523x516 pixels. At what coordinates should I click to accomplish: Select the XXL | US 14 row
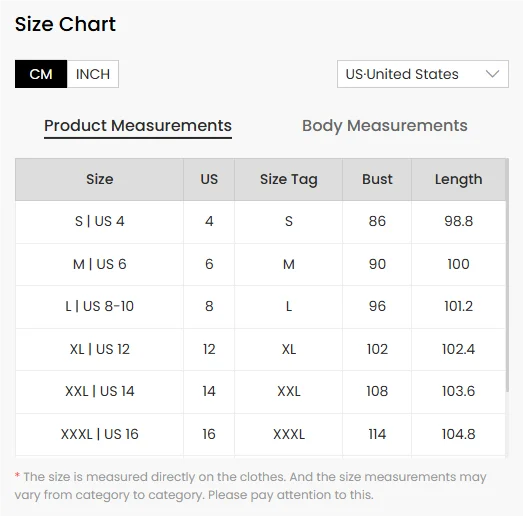click(x=260, y=392)
